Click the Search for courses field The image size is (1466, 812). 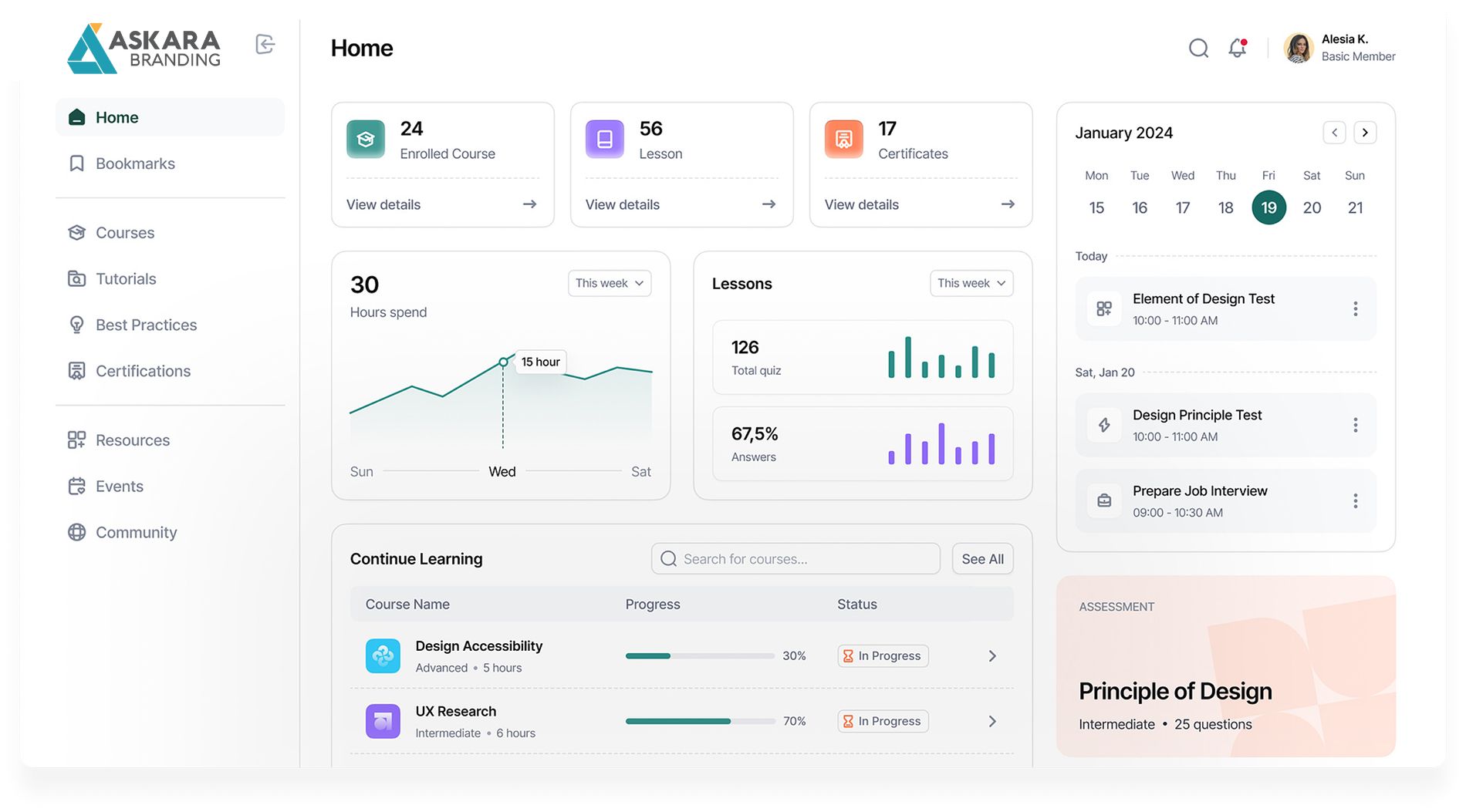coord(795,559)
